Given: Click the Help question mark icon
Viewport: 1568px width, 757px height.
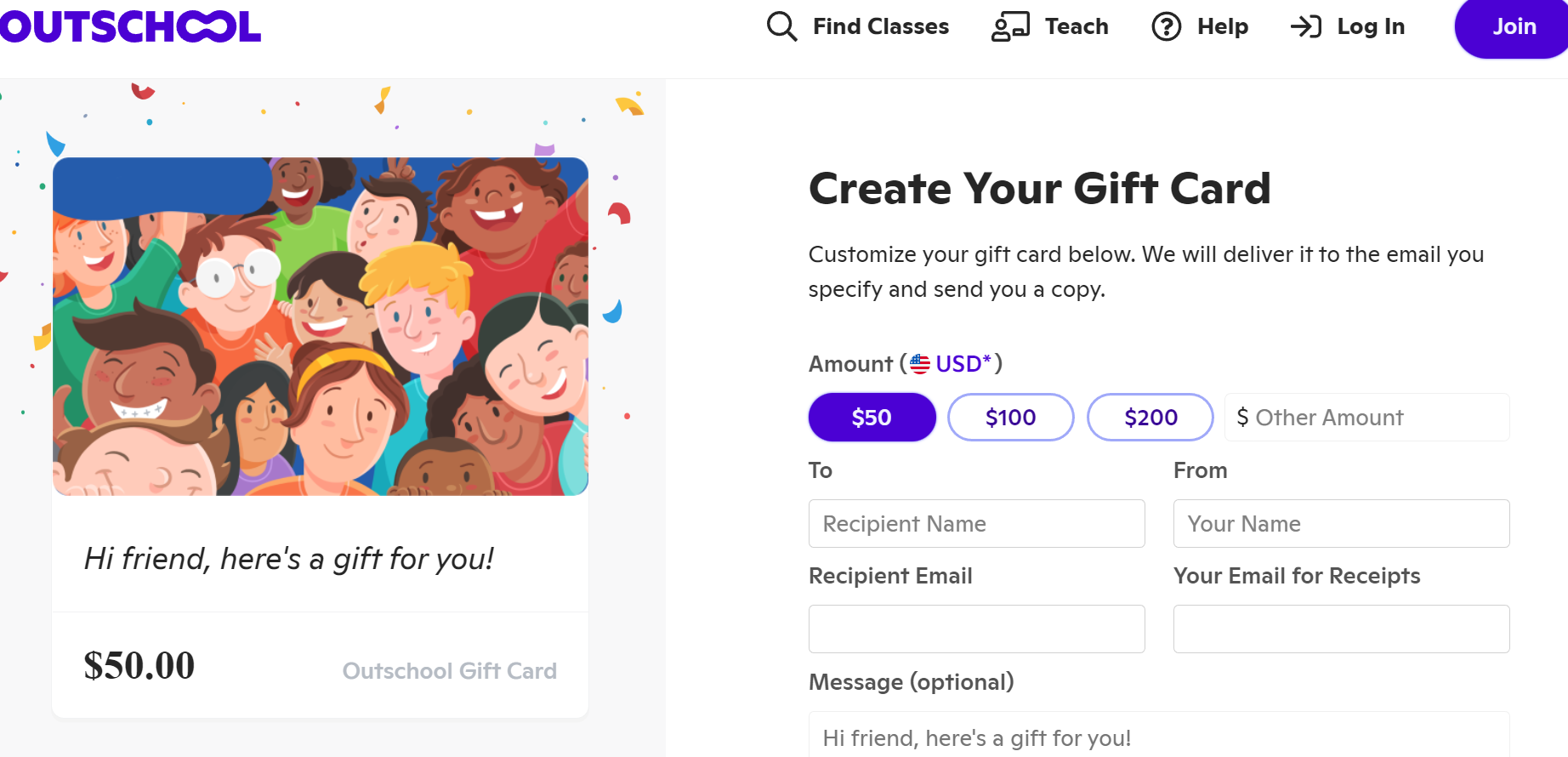Looking at the screenshot, I should 1166,26.
